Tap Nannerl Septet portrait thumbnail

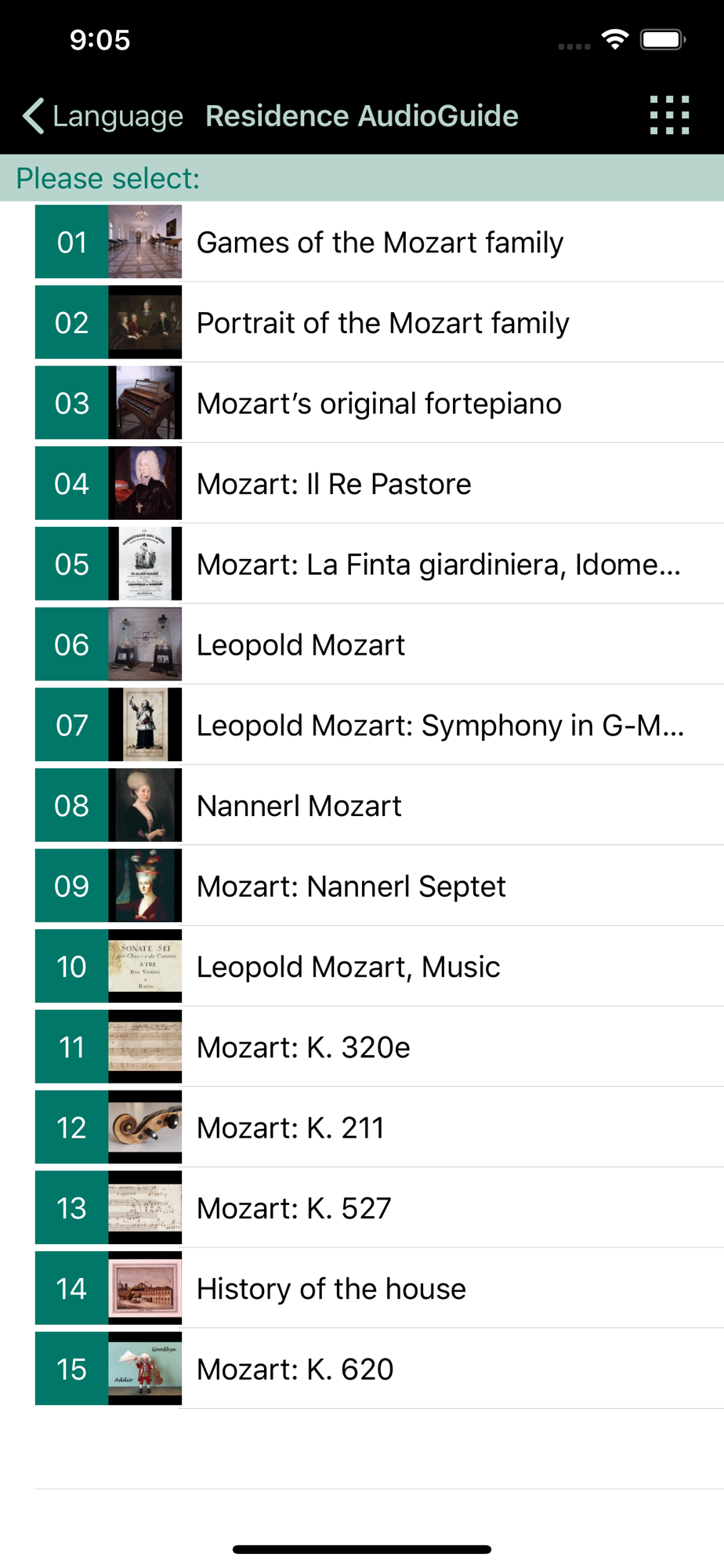tap(145, 886)
